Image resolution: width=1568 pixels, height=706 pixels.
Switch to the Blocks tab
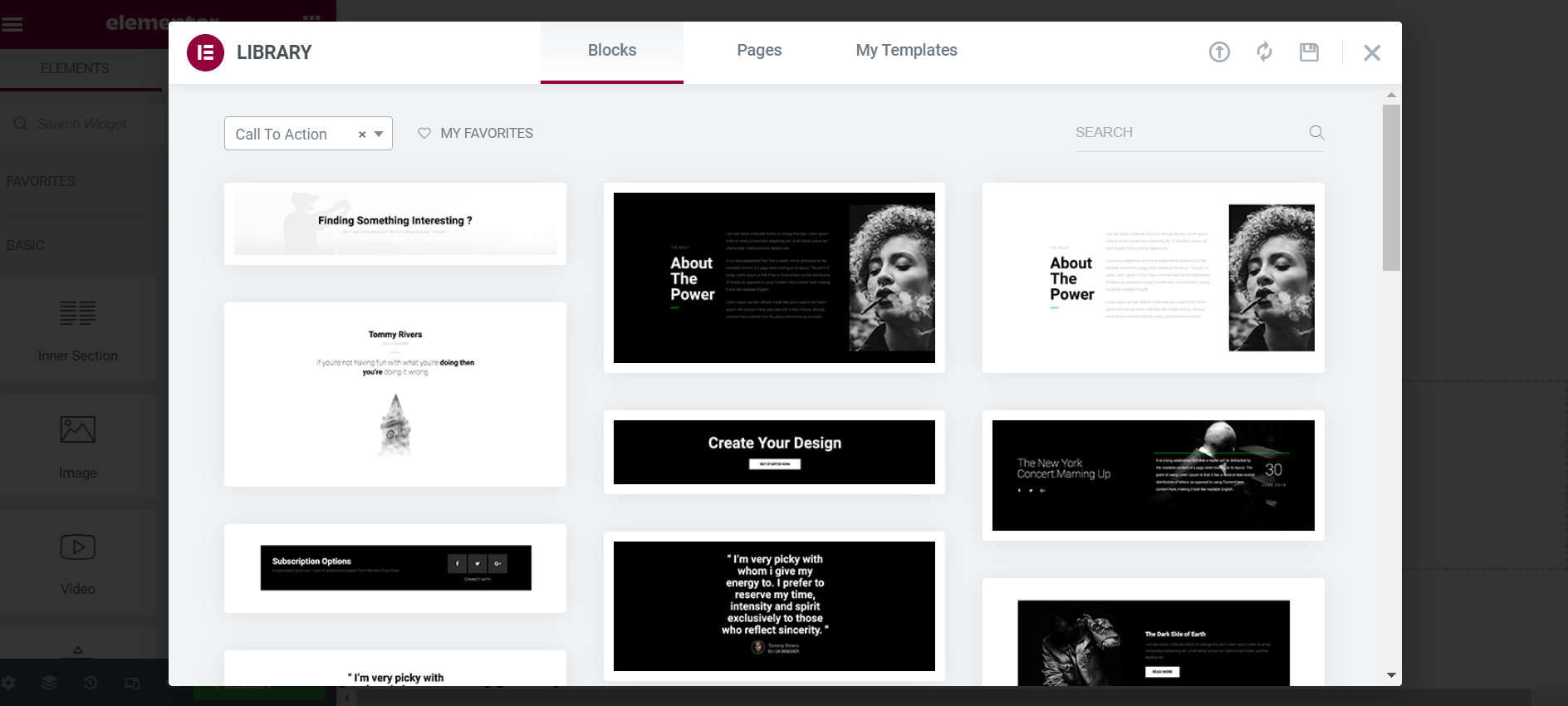point(611,51)
